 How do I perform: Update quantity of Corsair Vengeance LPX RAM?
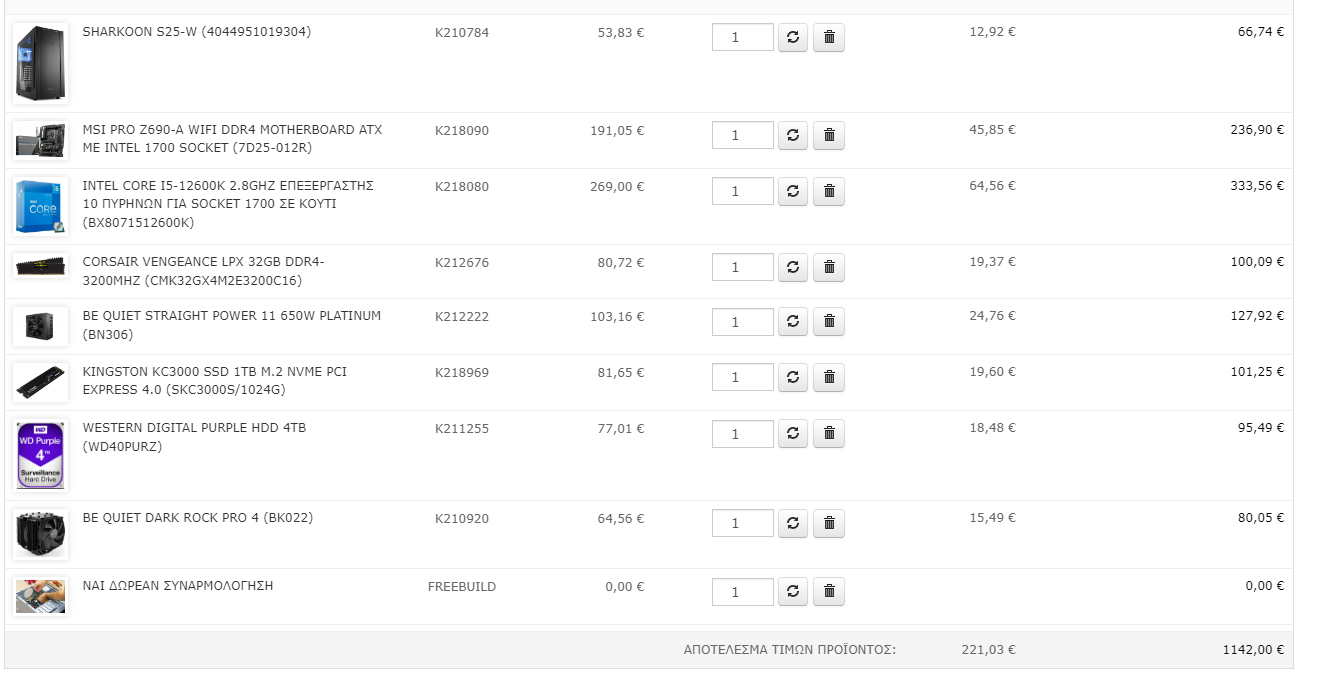[x=793, y=267]
